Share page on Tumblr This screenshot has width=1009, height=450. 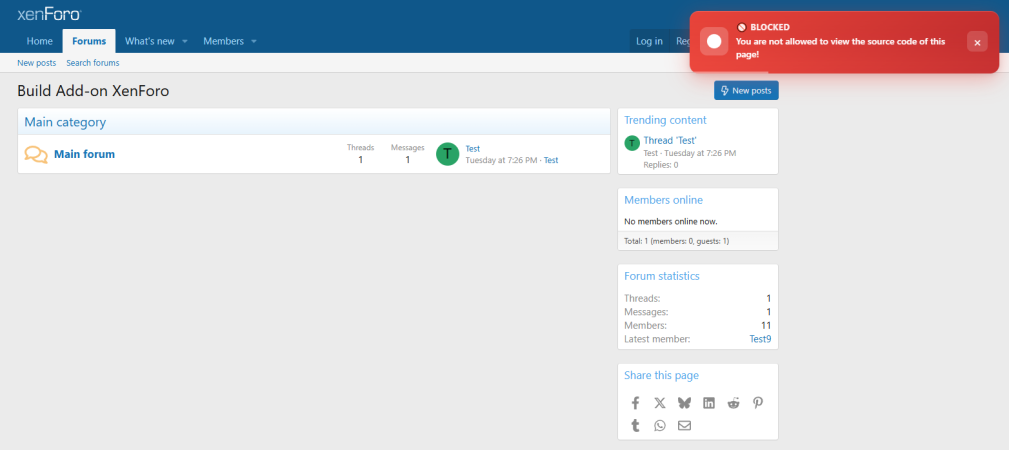pos(635,426)
